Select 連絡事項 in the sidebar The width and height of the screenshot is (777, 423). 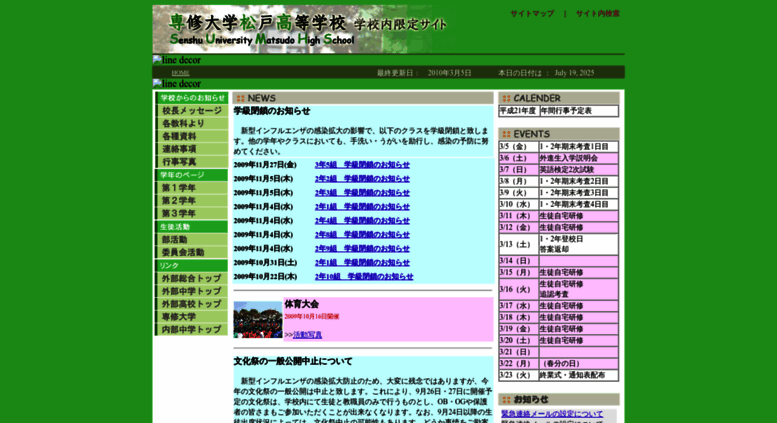point(192,149)
